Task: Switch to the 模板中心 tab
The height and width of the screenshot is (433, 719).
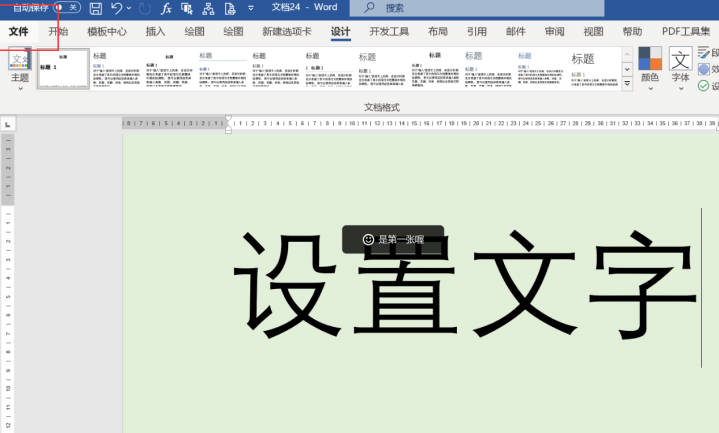Action: coord(107,31)
